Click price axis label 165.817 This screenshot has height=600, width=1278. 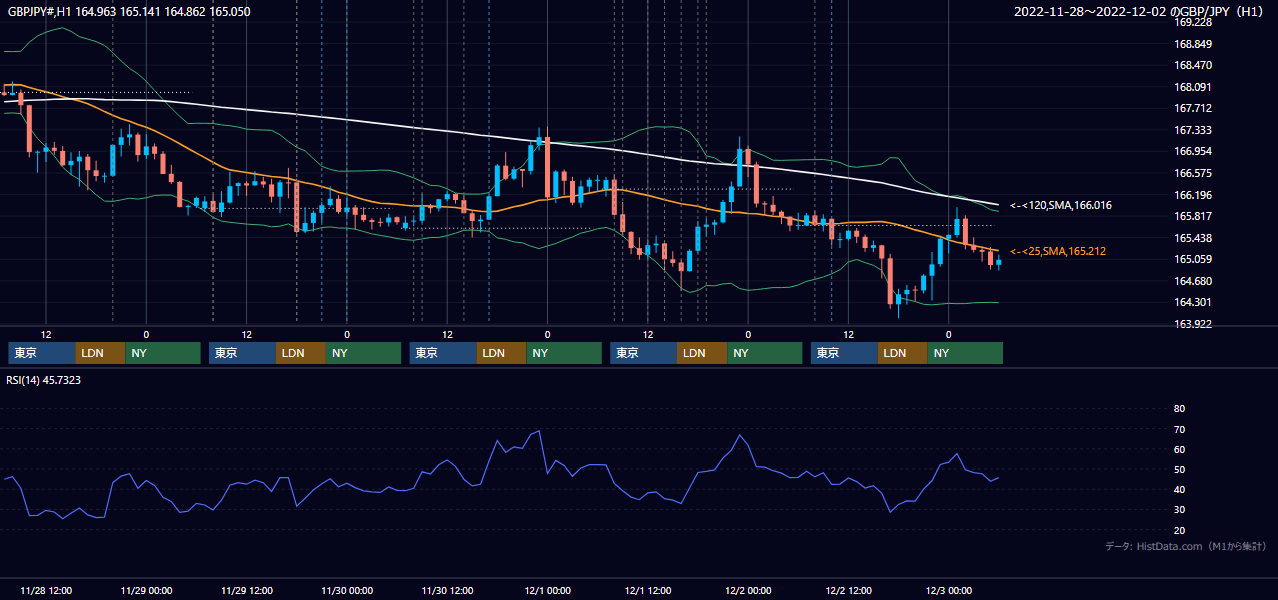1193,216
